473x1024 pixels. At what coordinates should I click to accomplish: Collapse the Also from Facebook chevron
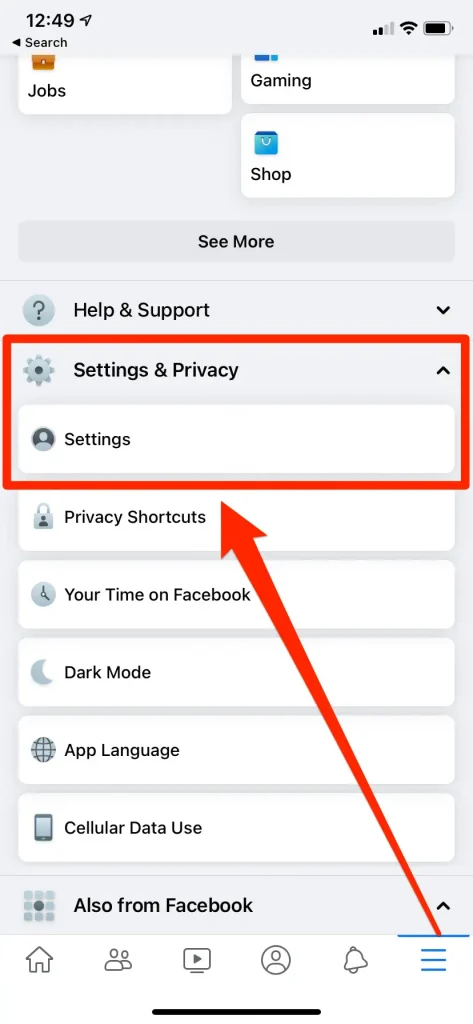(444, 906)
